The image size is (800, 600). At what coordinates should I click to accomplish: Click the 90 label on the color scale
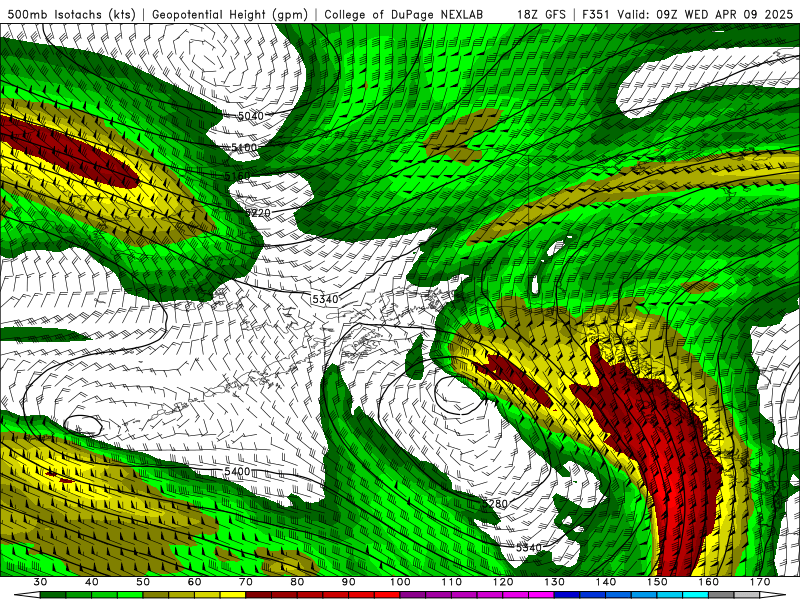pyautogui.click(x=348, y=582)
